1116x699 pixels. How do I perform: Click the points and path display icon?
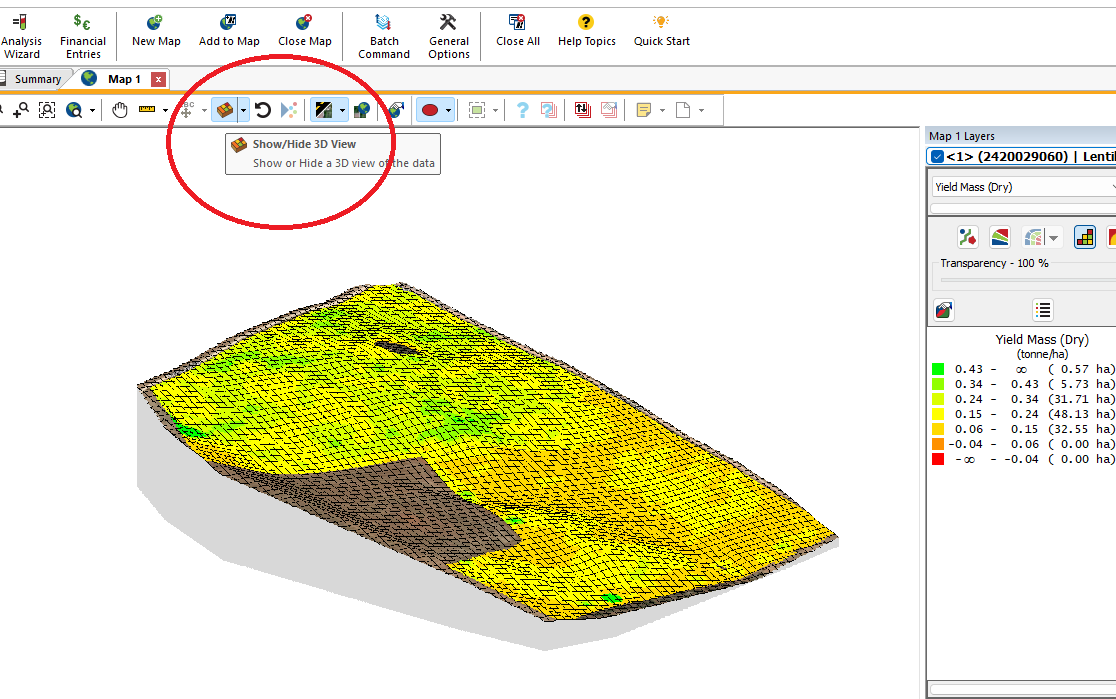point(967,237)
